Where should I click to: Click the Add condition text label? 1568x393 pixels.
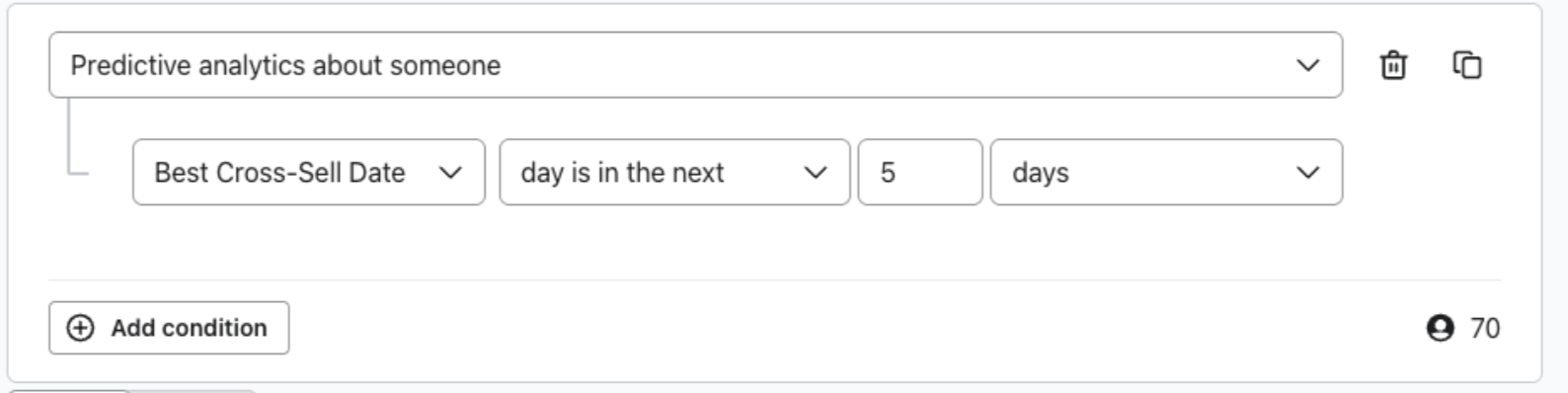pyautogui.click(x=189, y=328)
